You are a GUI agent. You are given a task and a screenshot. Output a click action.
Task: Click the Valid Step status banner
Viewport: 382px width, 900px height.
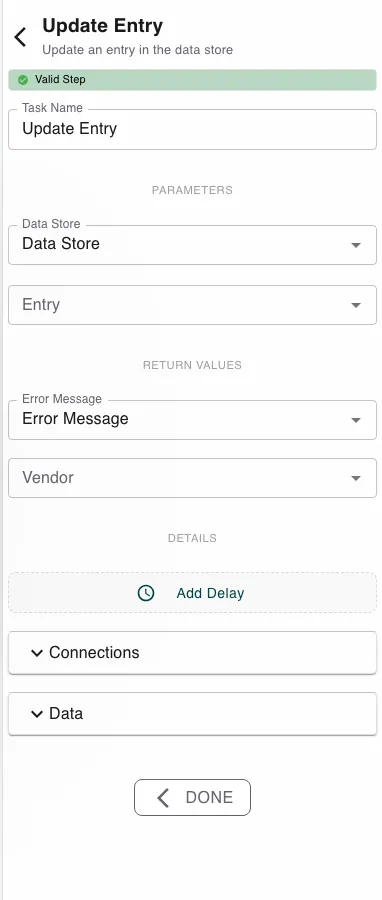tap(192, 80)
